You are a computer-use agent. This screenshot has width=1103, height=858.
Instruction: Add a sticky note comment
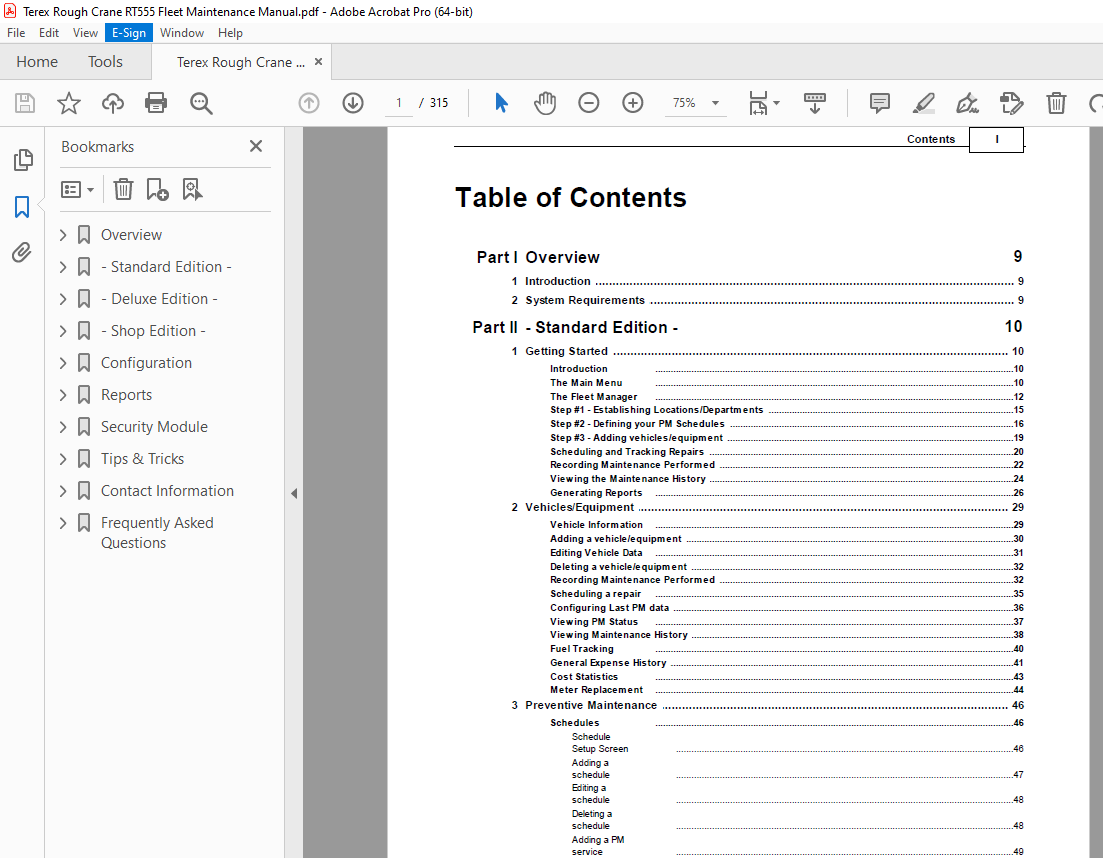pos(879,103)
